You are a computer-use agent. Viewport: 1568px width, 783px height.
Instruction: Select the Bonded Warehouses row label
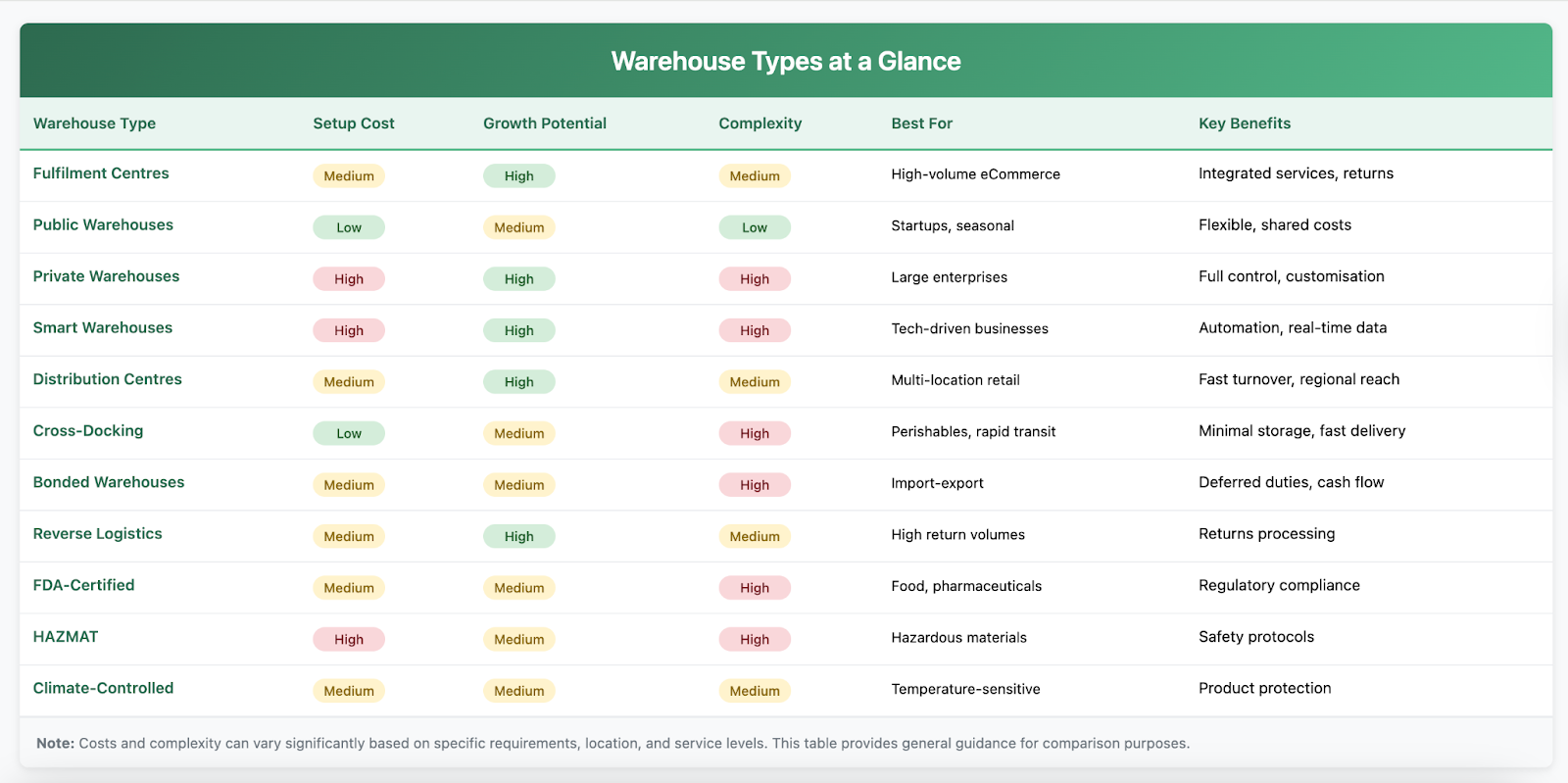pos(109,482)
